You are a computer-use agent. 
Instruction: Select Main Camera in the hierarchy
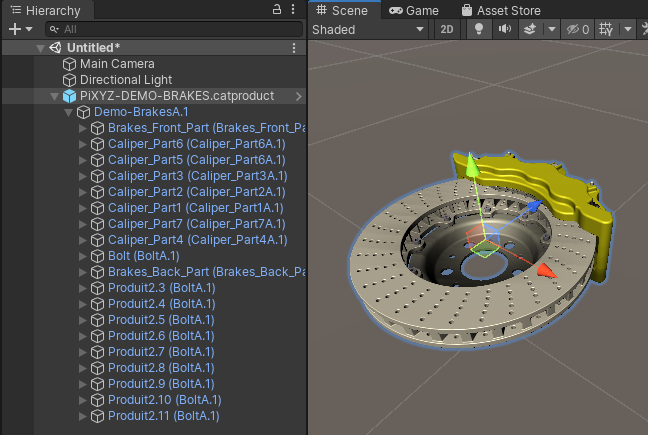click(117, 64)
